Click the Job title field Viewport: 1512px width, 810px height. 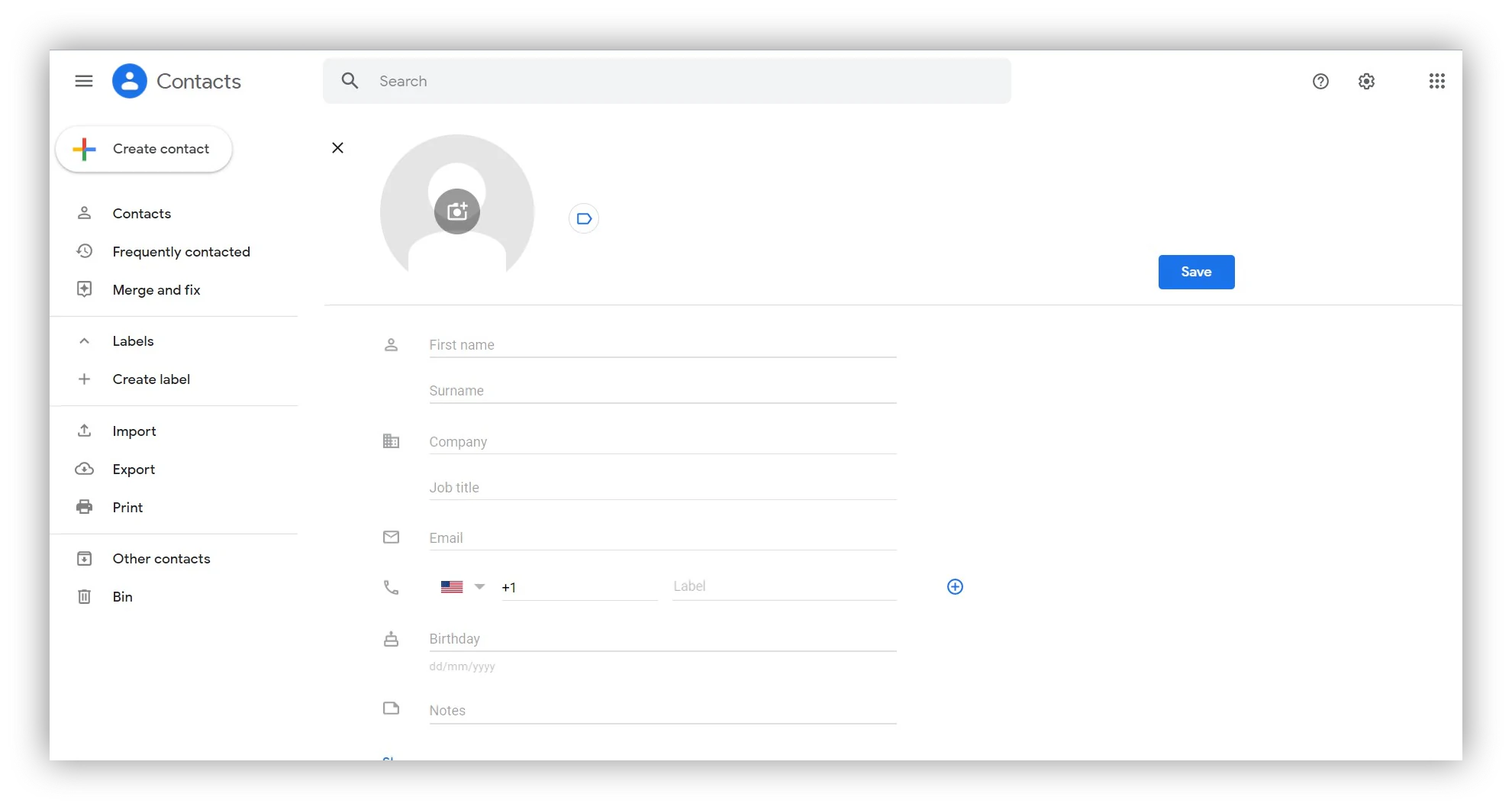pos(663,488)
